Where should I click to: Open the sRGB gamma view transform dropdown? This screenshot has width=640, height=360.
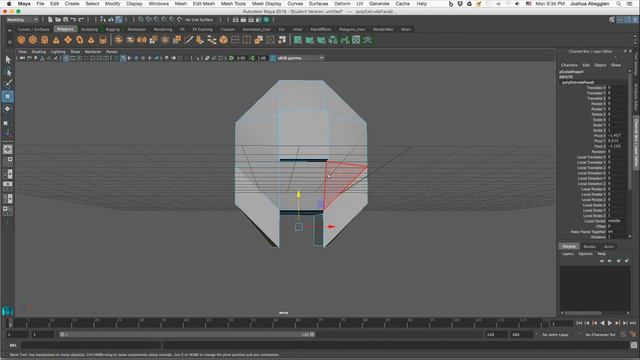click(x=300, y=58)
